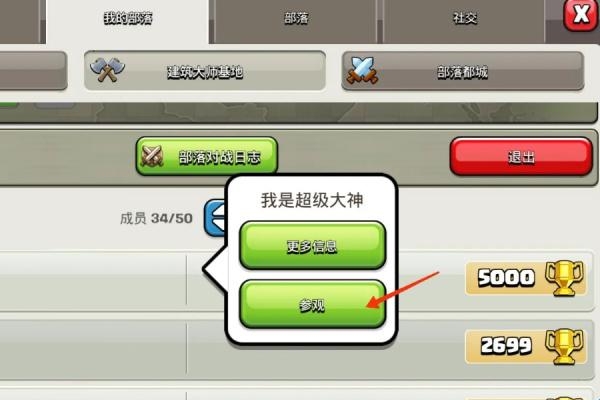Open the 社交 tab
The width and height of the screenshot is (600, 400).
[x=464, y=19]
